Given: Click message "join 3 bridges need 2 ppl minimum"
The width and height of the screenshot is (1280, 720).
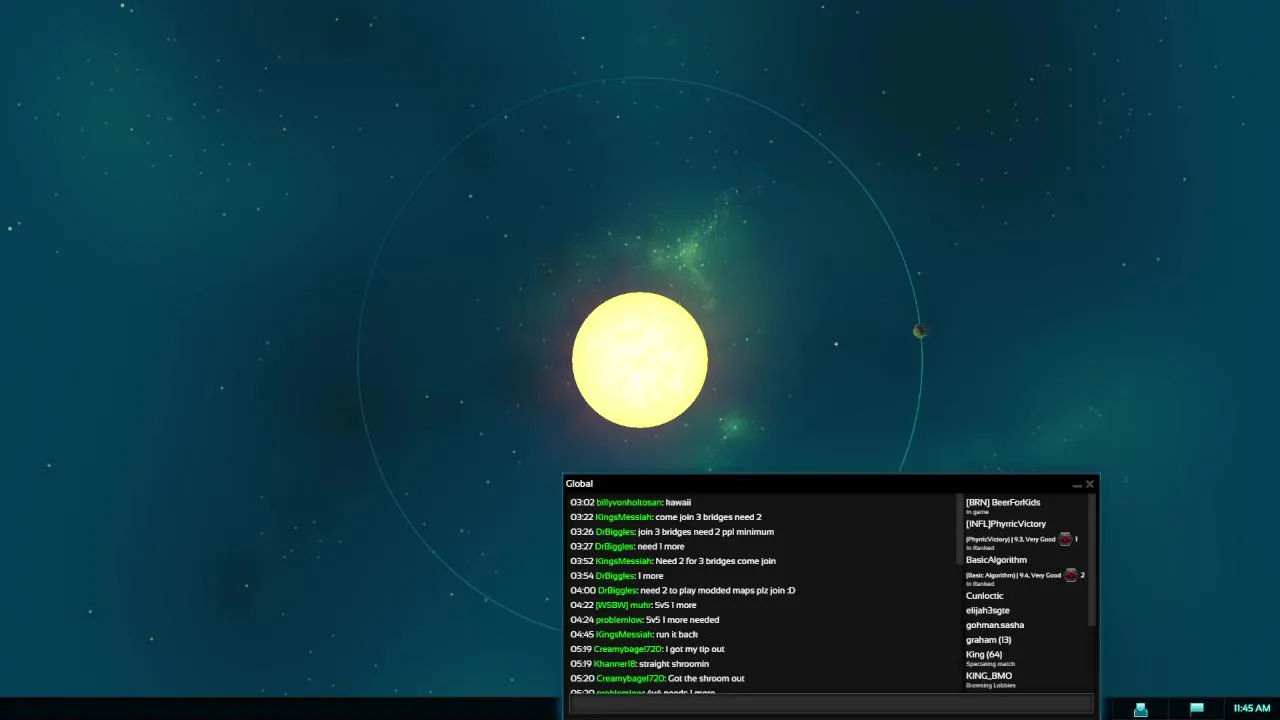Looking at the screenshot, I should pos(706,532).
